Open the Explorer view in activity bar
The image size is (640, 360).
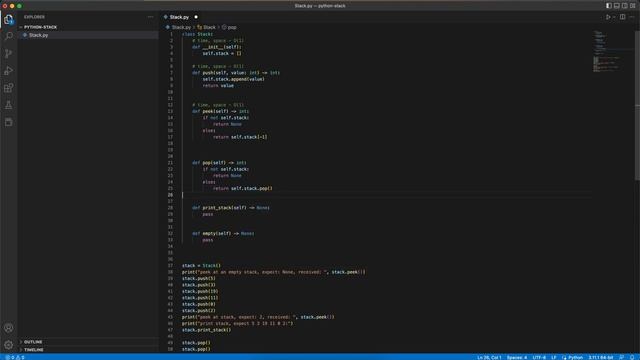[x=9, y=19]
